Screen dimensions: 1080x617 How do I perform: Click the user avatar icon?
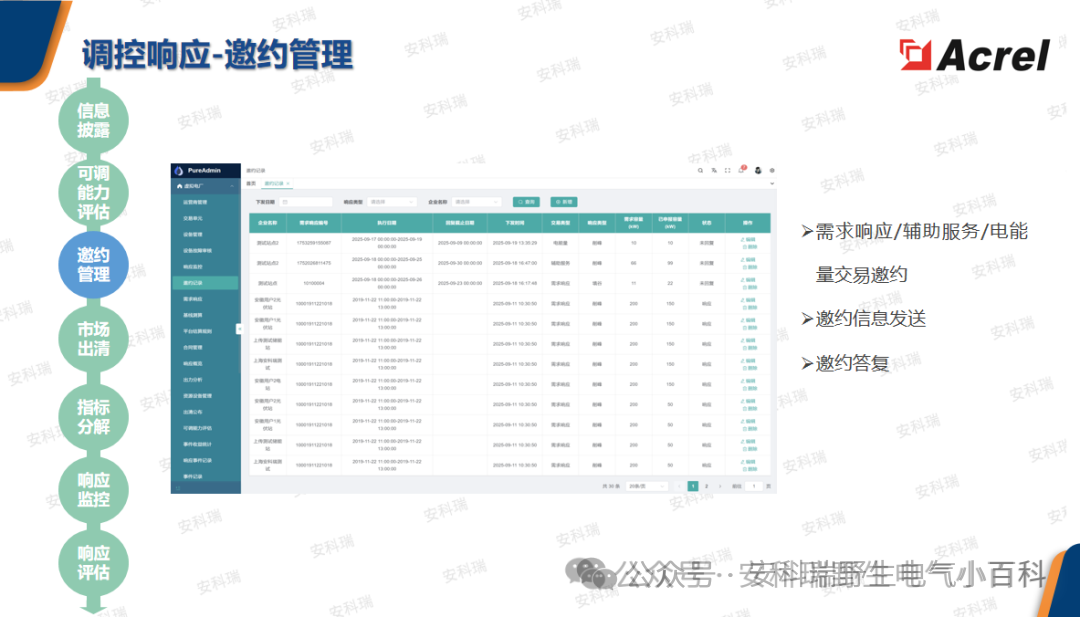pyautogui.click(x=757, y=171)
